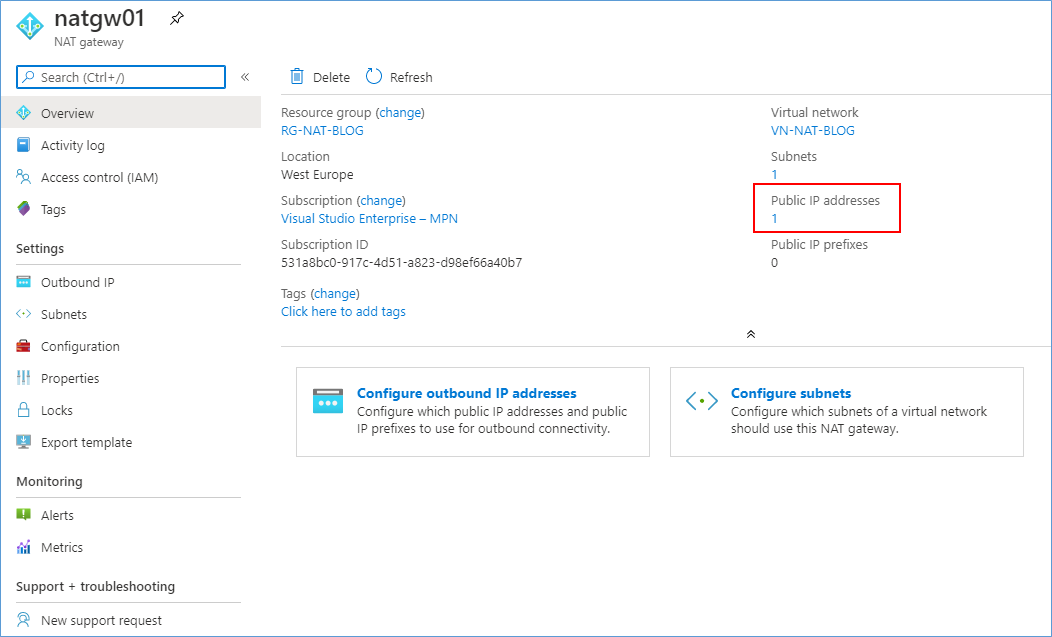Image resolution: width=1052 pixels, height=637 pixels.
Task: Click the Configuration toolbox icon
Action: [23, 346]
